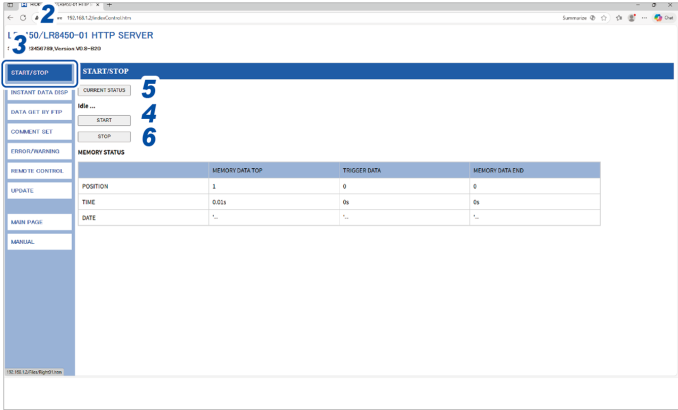Click the tab actions icon at top left
The image size is (678, 410).
[x=9, y=5]
